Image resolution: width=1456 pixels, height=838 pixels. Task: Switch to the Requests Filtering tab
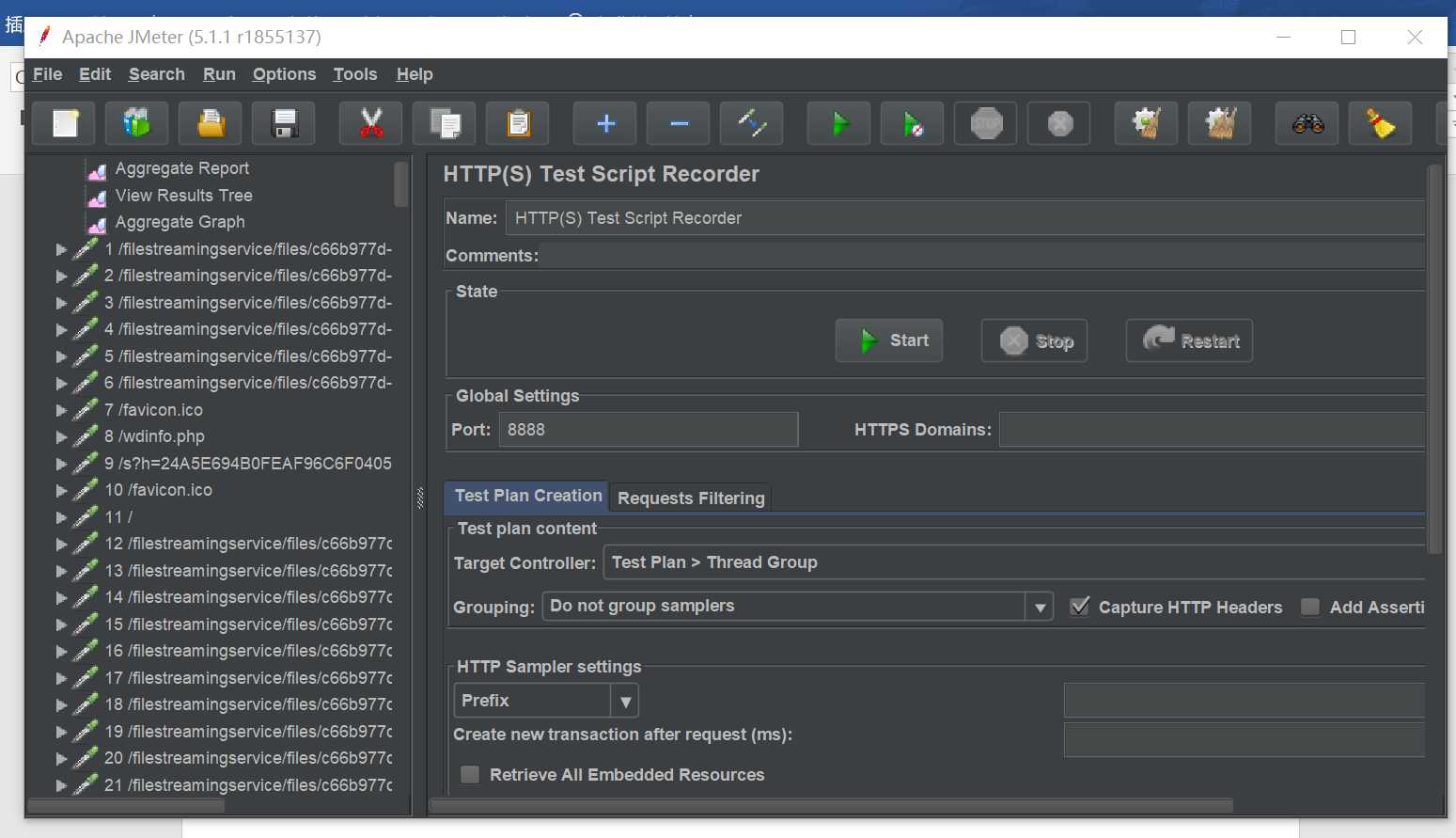tap(691, 498)
